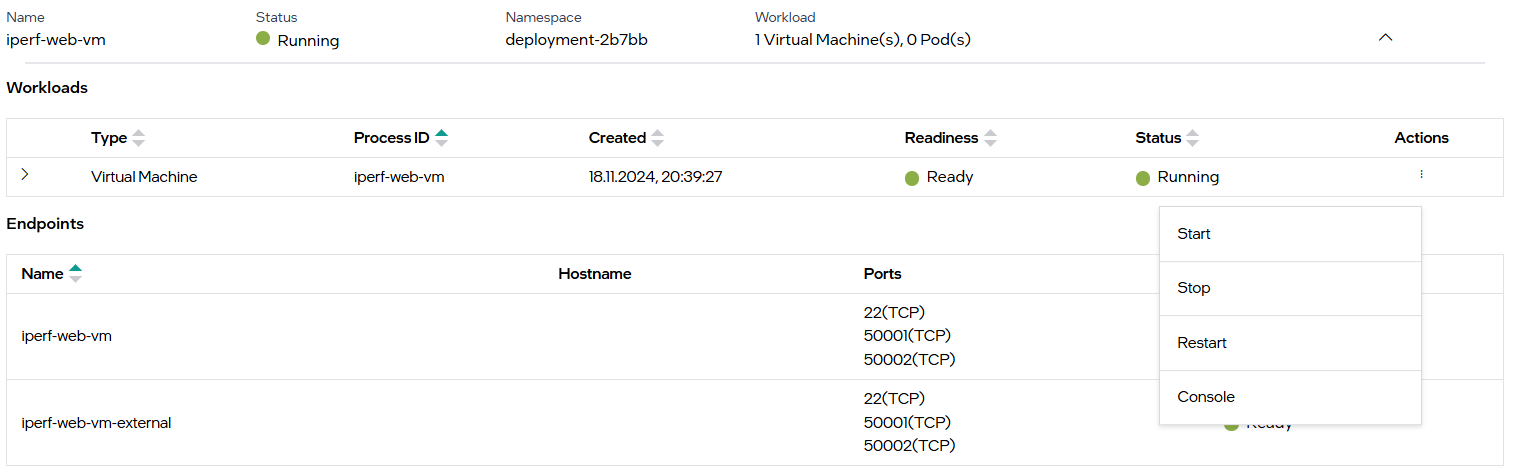Screen dimensions: 1513x473
Task: Sort workloads by Status column
Action: tap(1192, 138)
